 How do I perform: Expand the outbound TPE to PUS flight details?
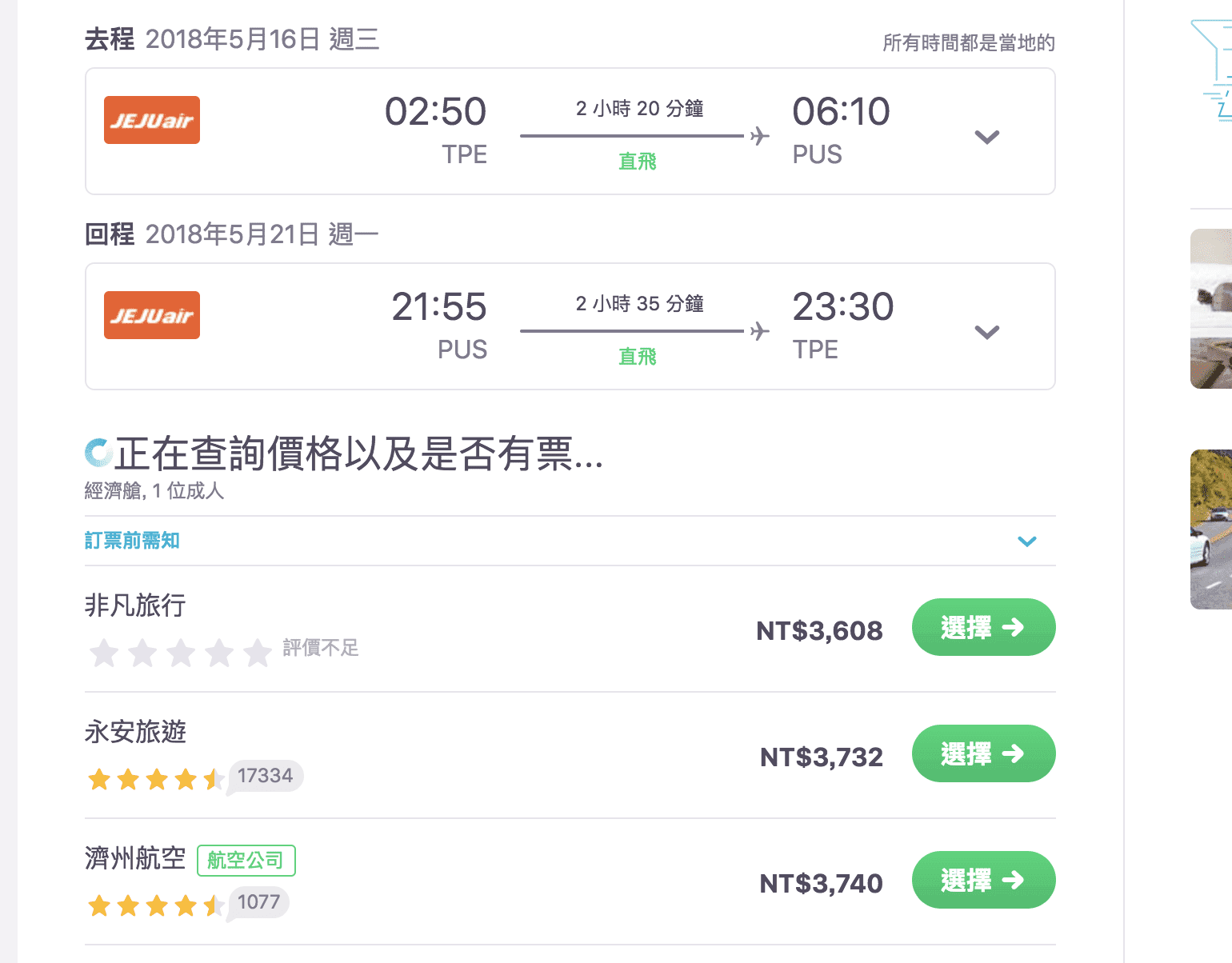pos(987,137)
